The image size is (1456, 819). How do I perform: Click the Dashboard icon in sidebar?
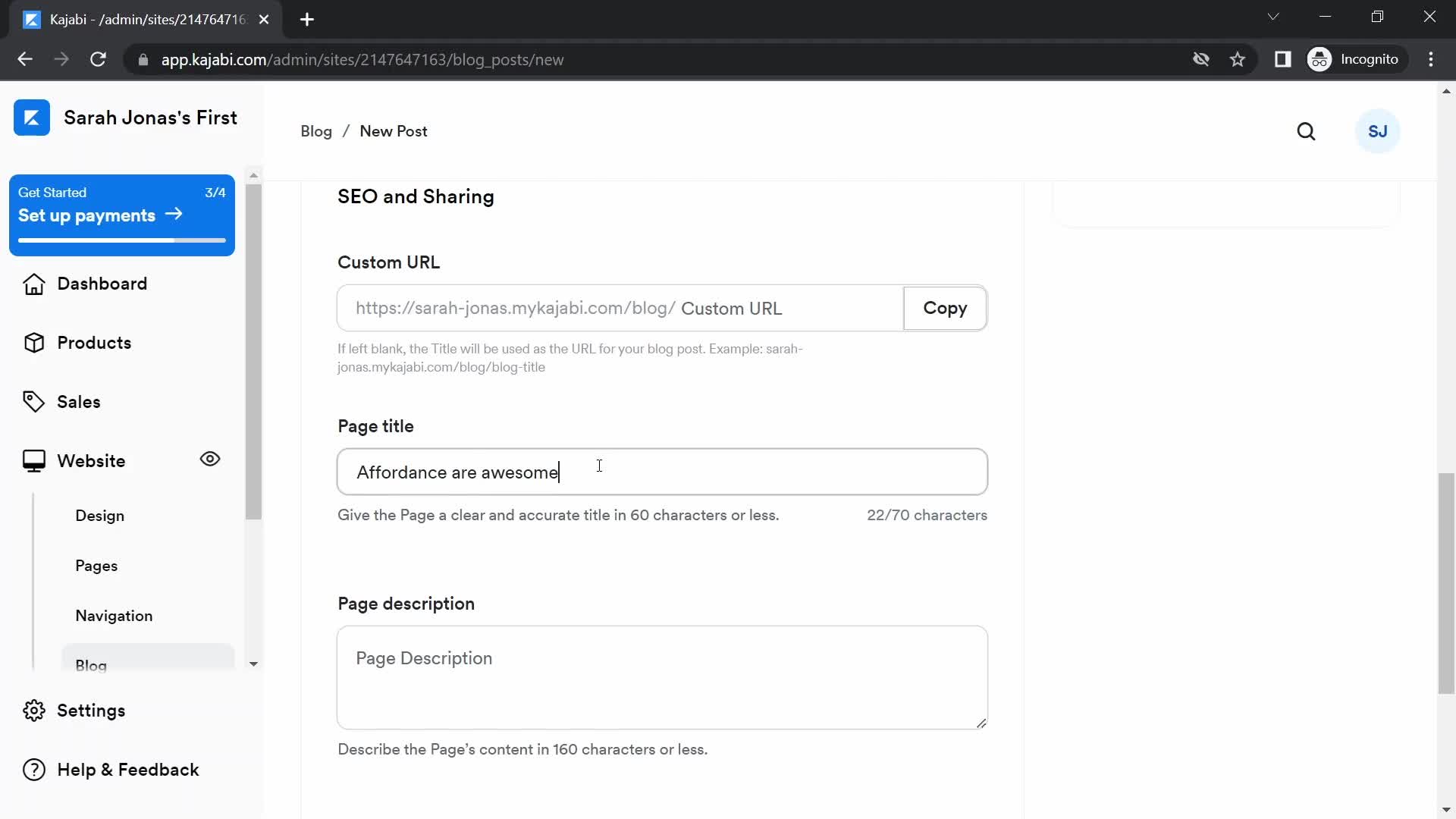click(33, 283)
